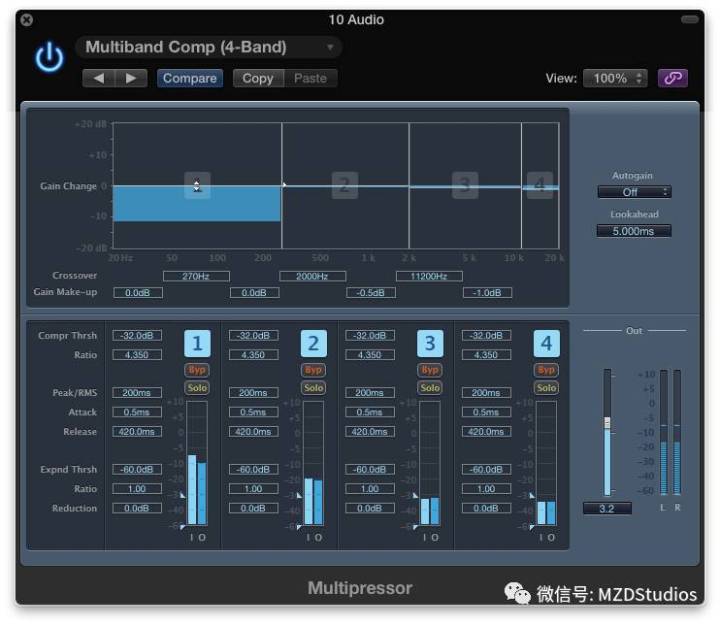
Task: Toggle band 2 on/off number button
Action: 314,344
